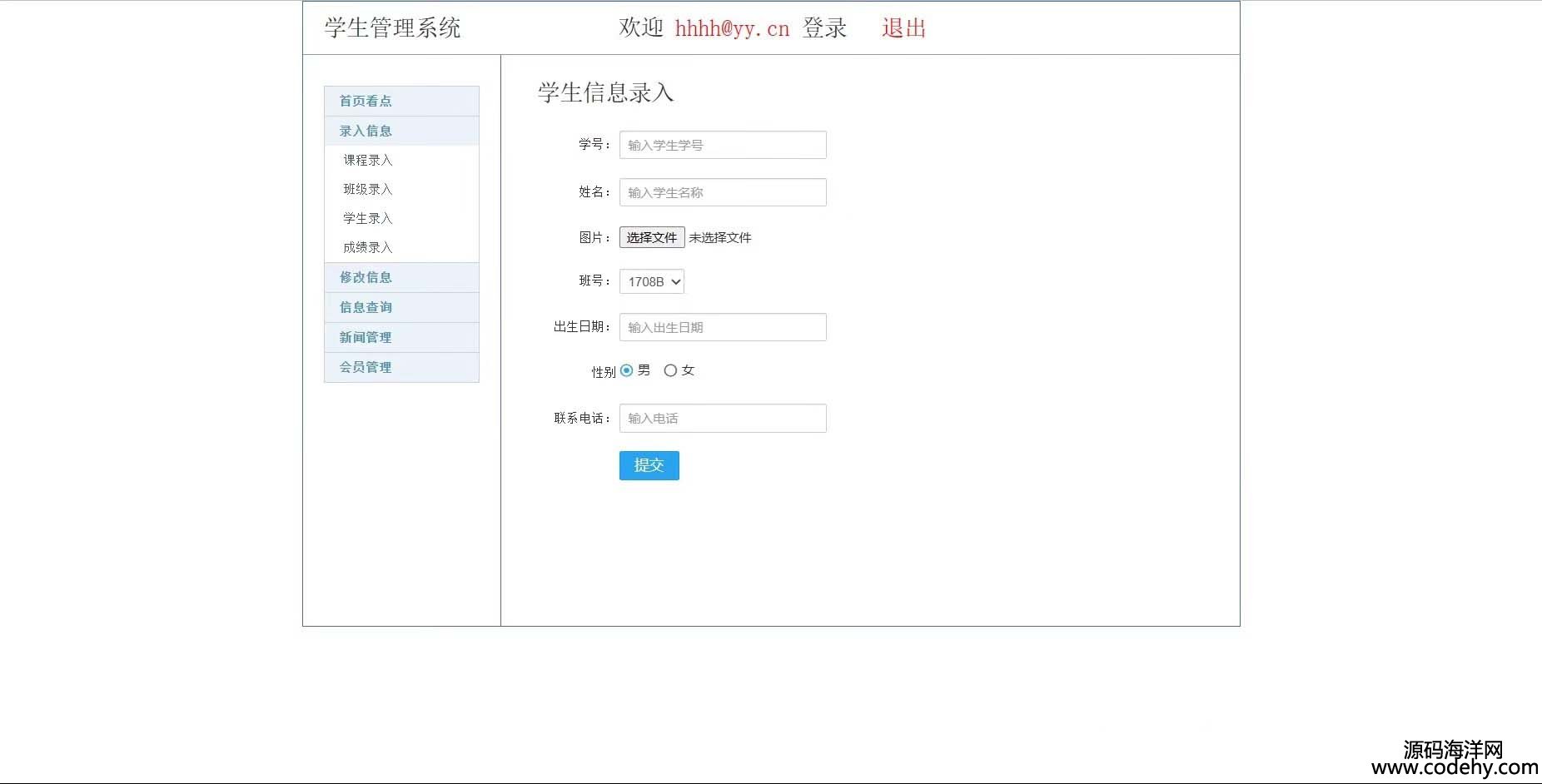Screen dimensions: 1542x784
Task: Focus the 学号 student ID input field
Action: (722, 145)
